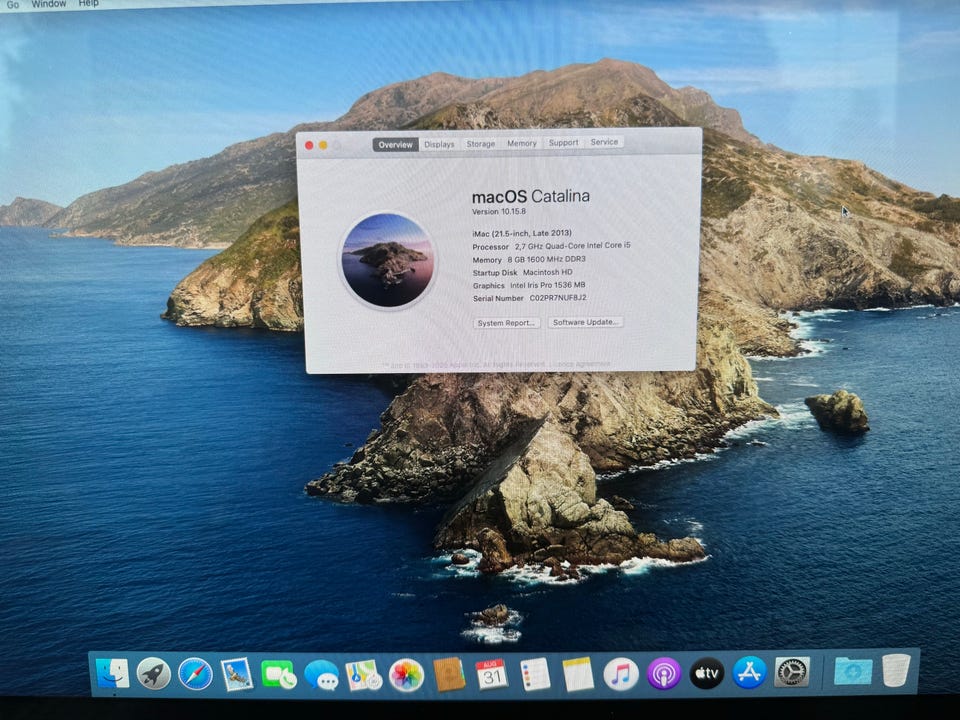Open the Podcasts app

tap(664, 674)
